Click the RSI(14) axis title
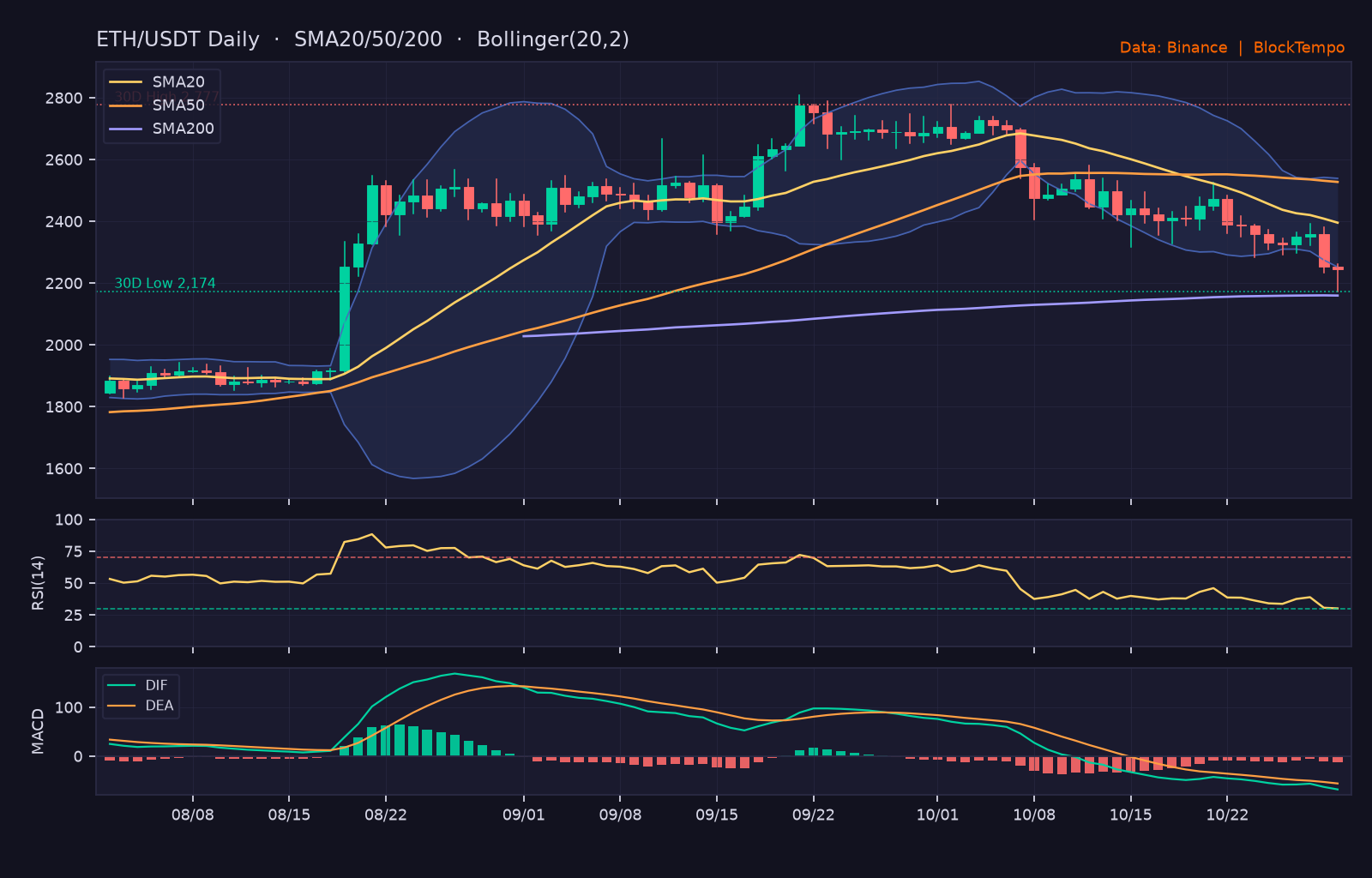This screenshot has height=878, width=1372. coord(38,583)
